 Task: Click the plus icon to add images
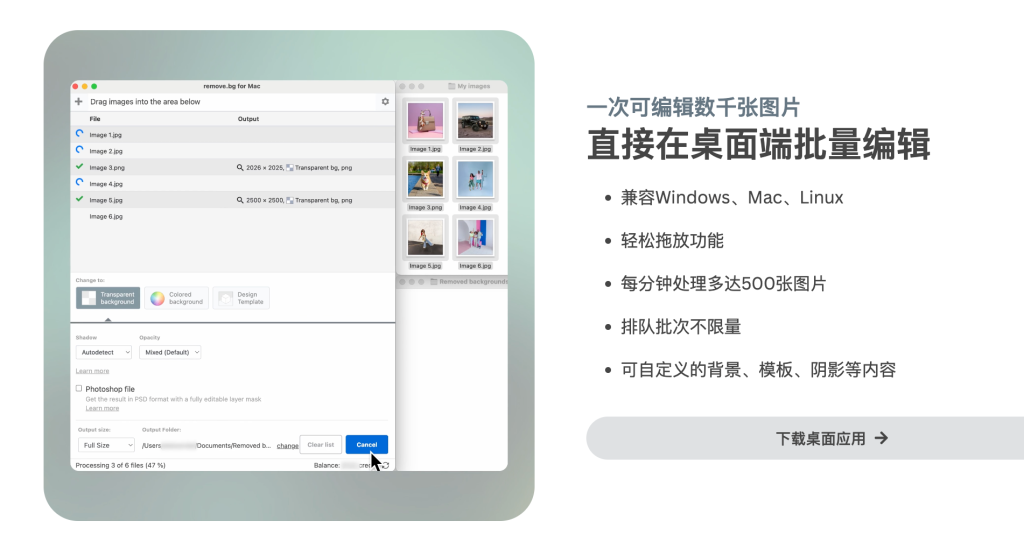pyautogui.click(x=78, y=102)
